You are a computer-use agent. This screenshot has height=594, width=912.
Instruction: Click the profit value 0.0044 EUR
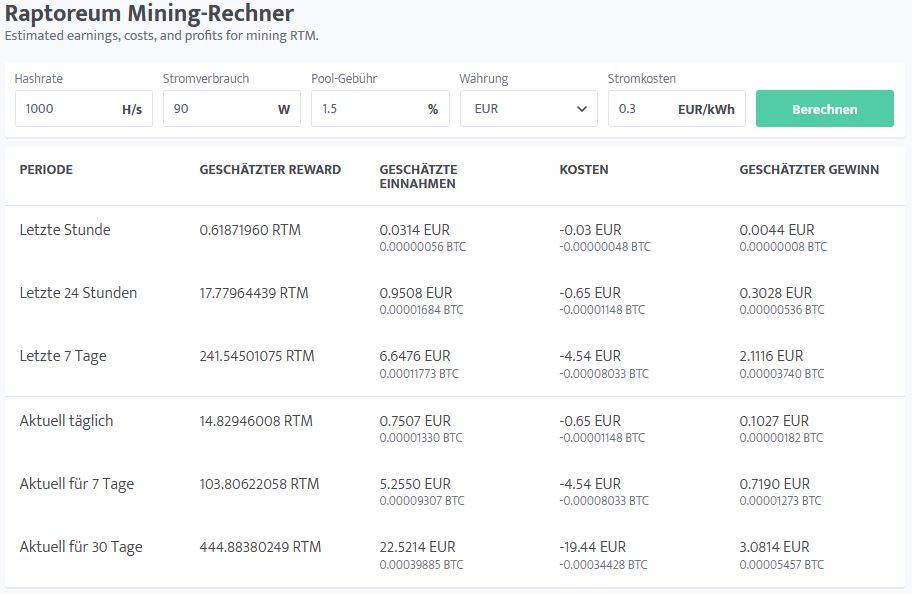(777, 230)
